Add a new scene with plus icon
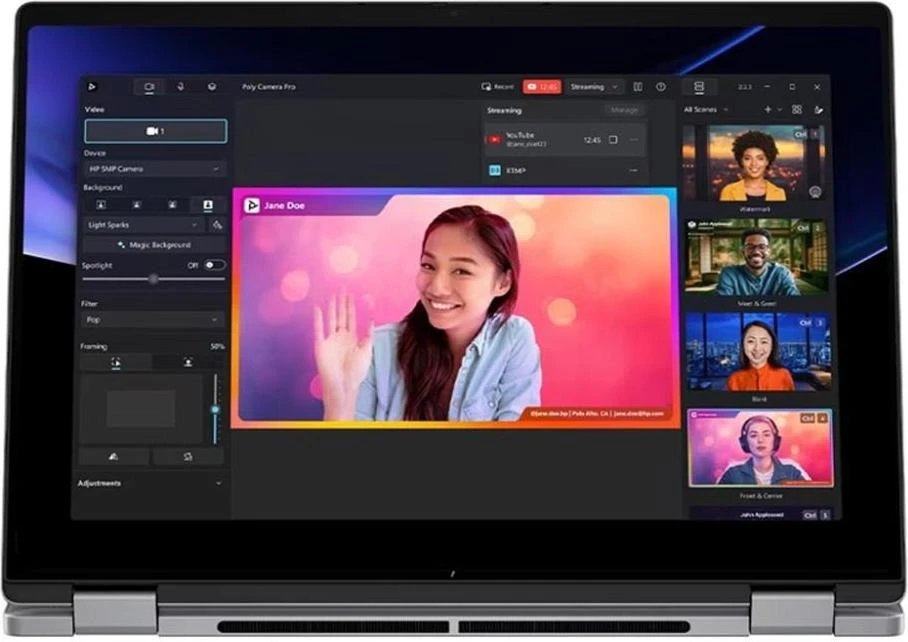 tap(768, 109)
